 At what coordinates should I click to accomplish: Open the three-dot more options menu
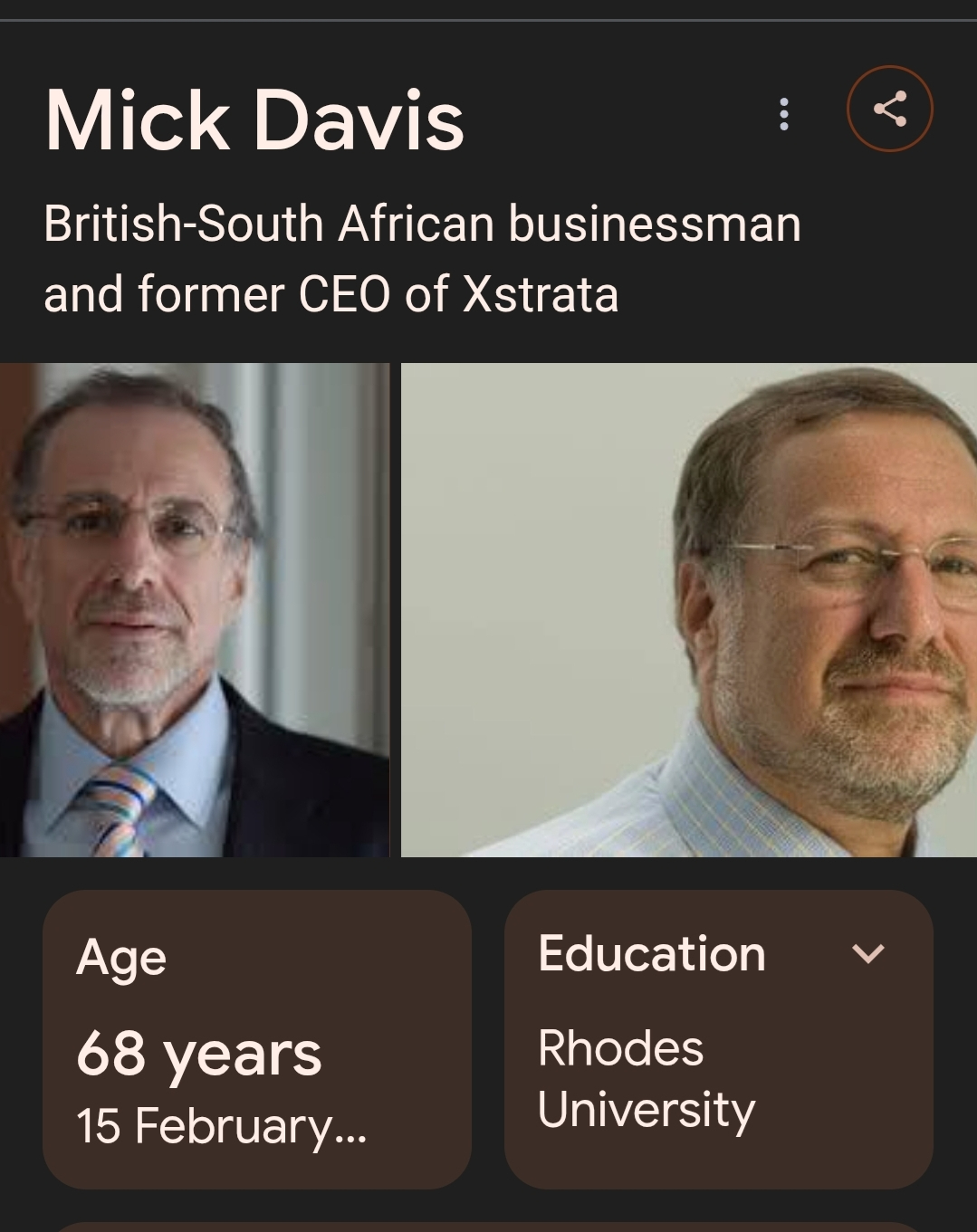point(784,114)
